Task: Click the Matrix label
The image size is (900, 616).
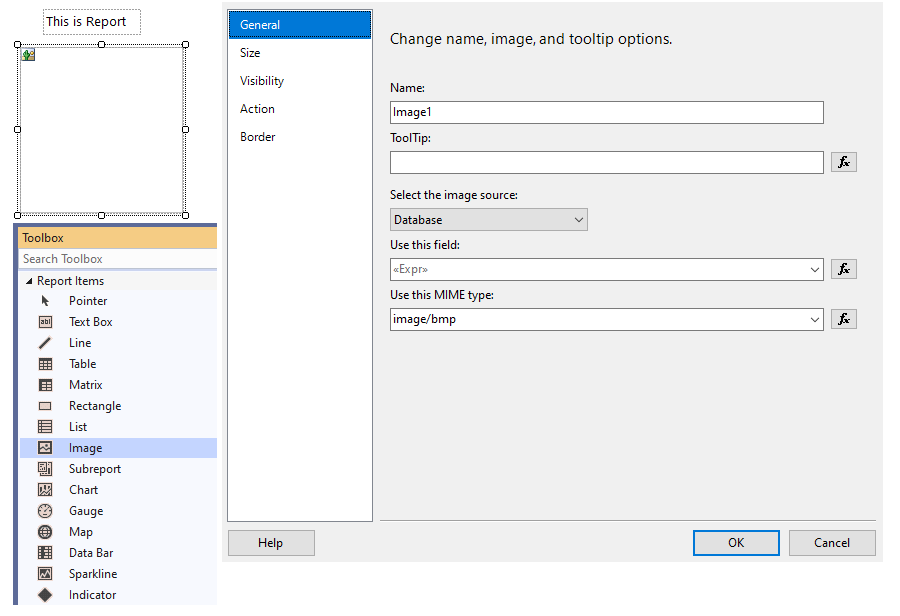Action: 86,385
